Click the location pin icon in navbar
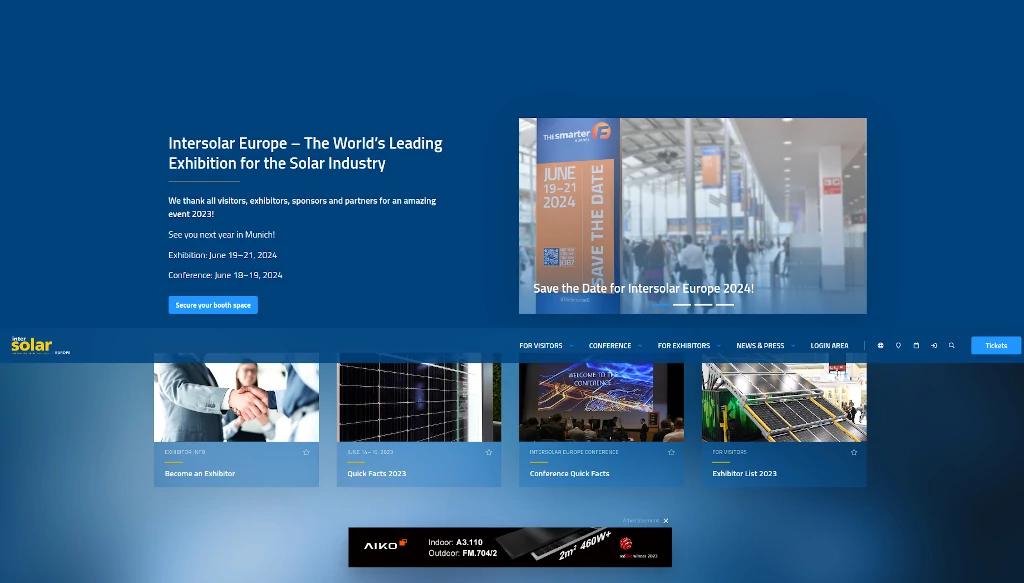Image resolution: width=1024 pixels, height=583 pixels. pos(898,345)
